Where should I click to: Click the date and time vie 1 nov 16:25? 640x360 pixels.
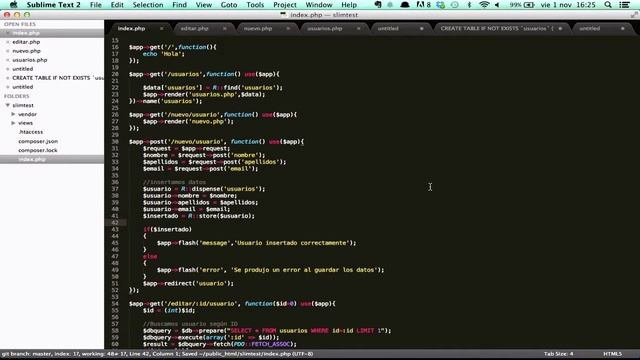pyautogui.click(x=568, y=5)
